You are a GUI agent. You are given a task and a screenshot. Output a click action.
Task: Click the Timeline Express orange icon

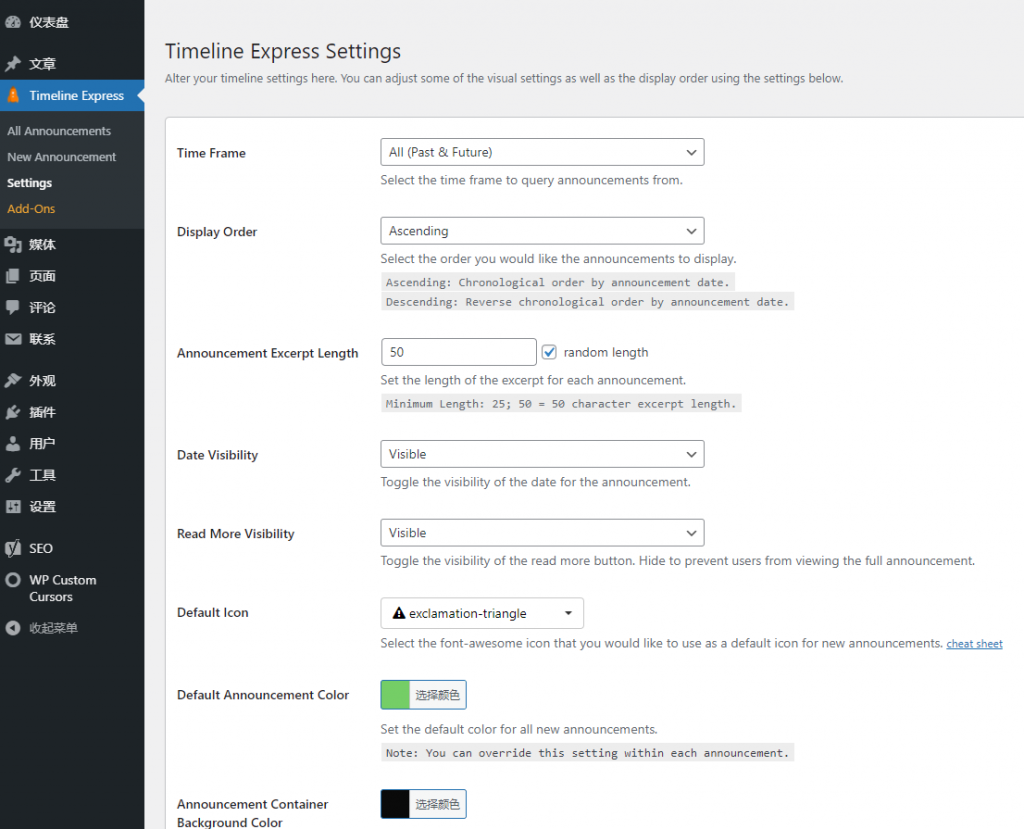coord(13,95)
